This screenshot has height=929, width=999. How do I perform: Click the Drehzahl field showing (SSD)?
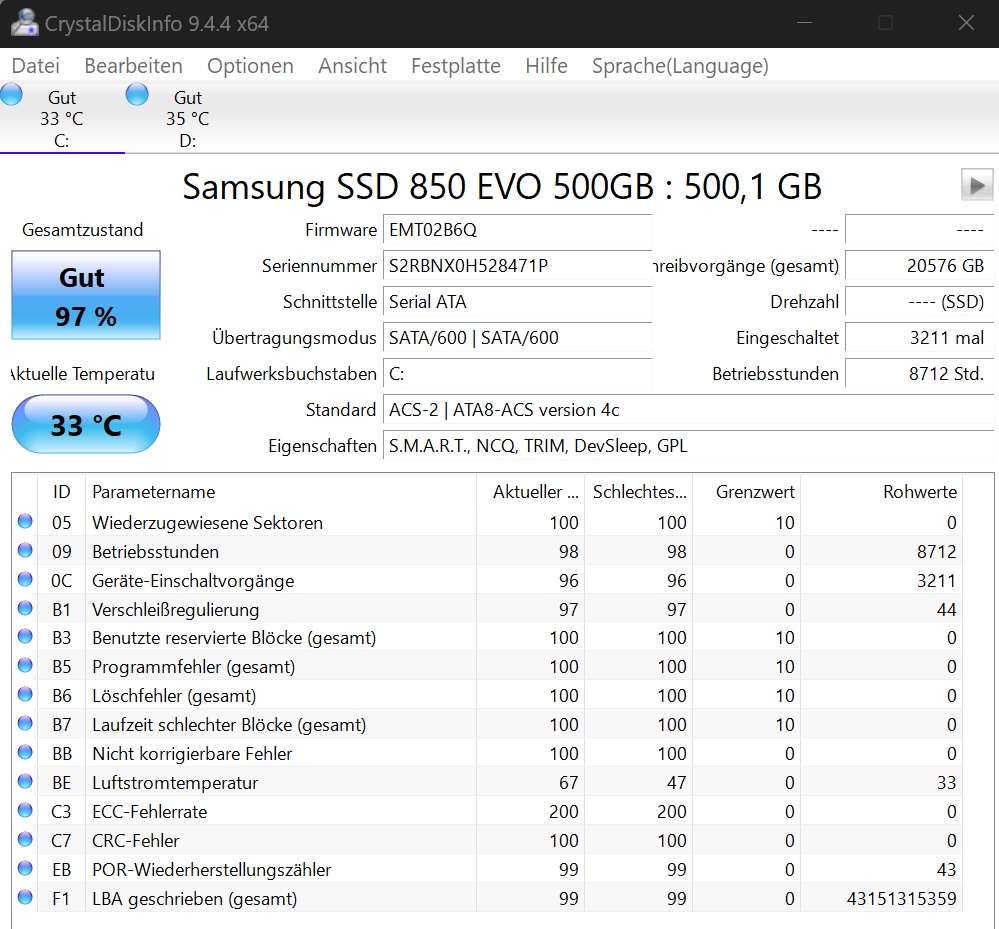click(x=919, y=301)
